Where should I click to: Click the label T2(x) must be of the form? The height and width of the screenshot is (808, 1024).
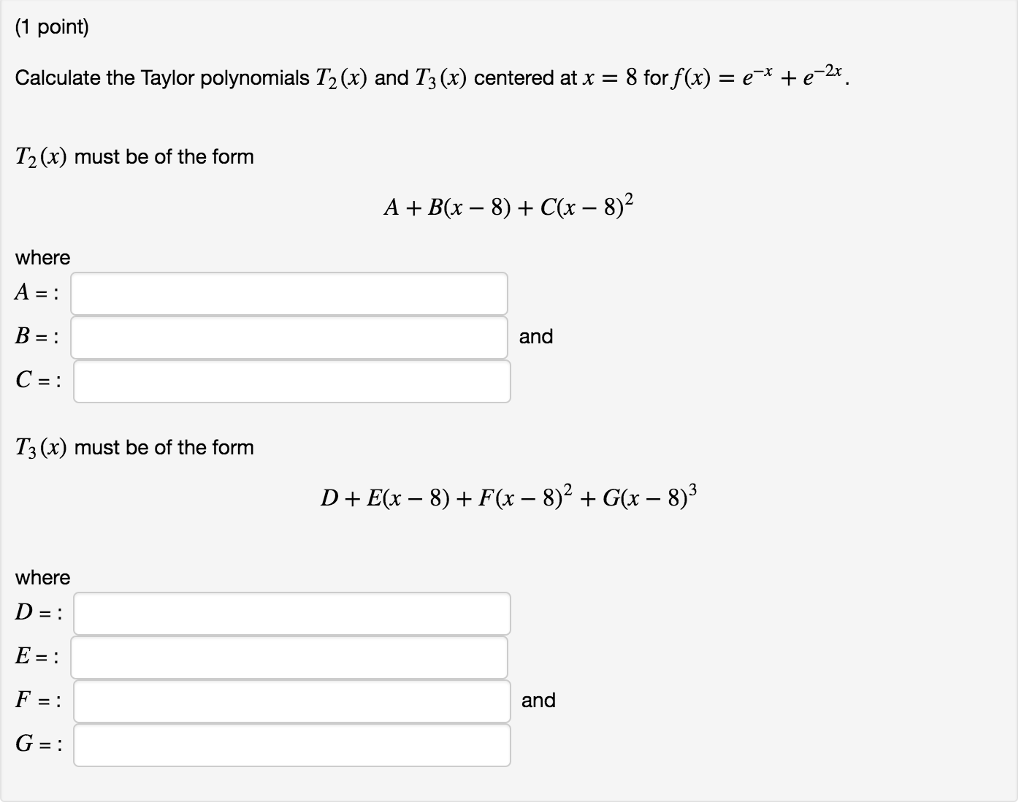tap(134, 156)
